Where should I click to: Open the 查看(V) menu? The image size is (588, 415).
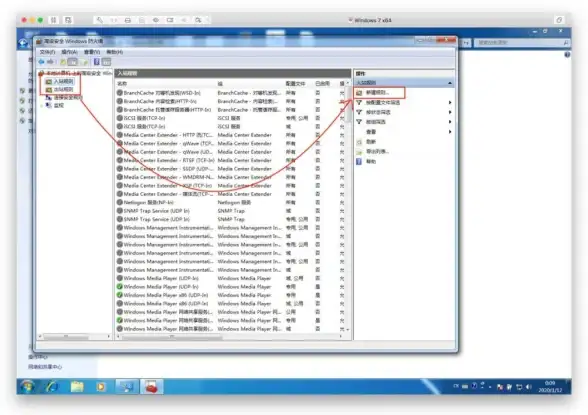(x=92, y=52)
